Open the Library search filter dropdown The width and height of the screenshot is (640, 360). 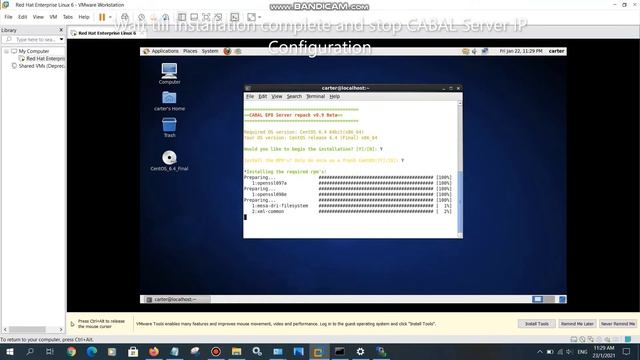[x=61, y=40]
